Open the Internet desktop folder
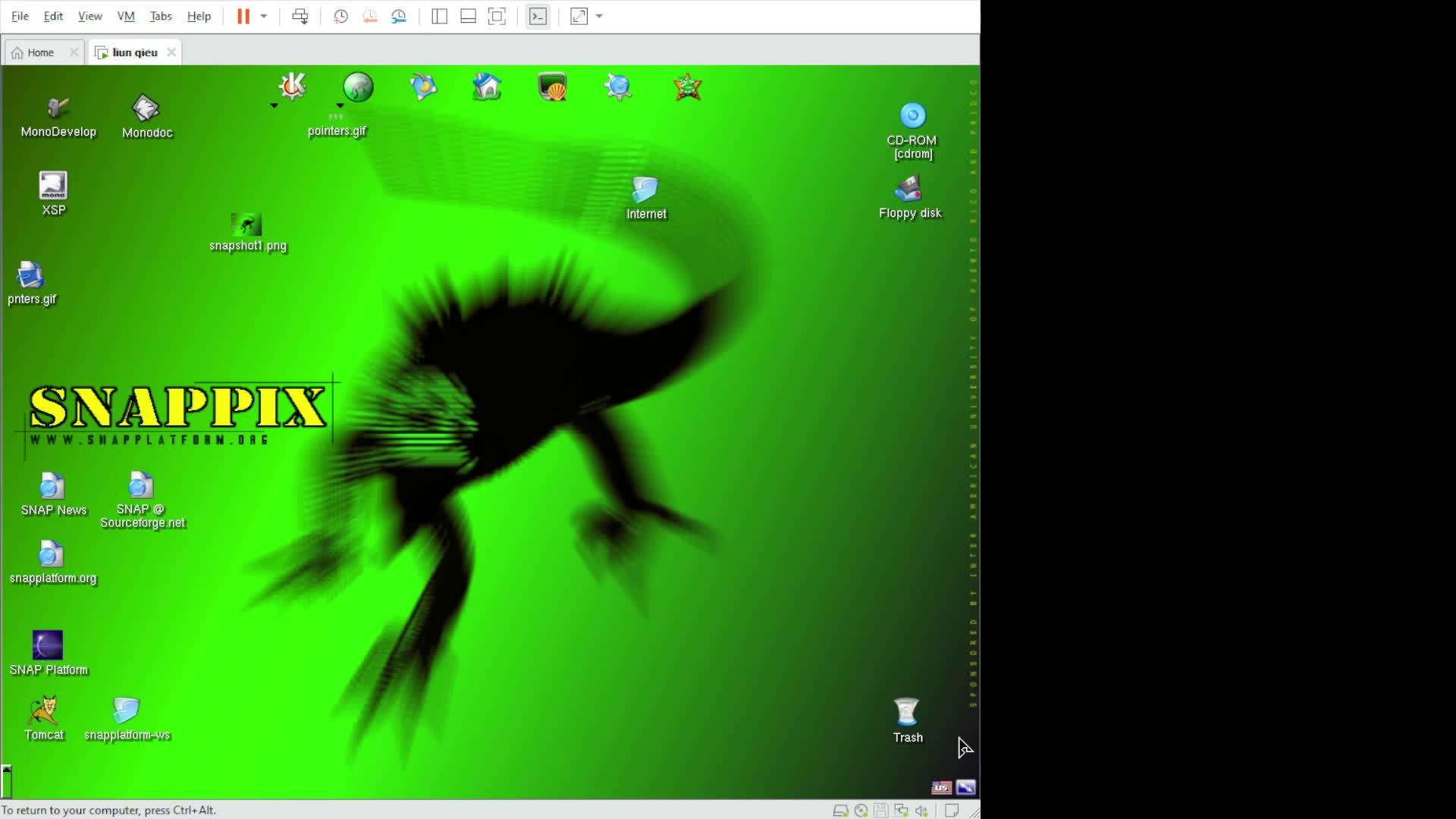1456x819 pixels. tap(646, 198)
